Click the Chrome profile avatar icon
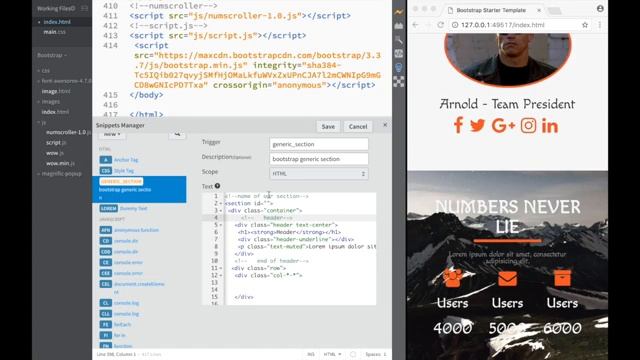640x360 pixels. (600, 9)
